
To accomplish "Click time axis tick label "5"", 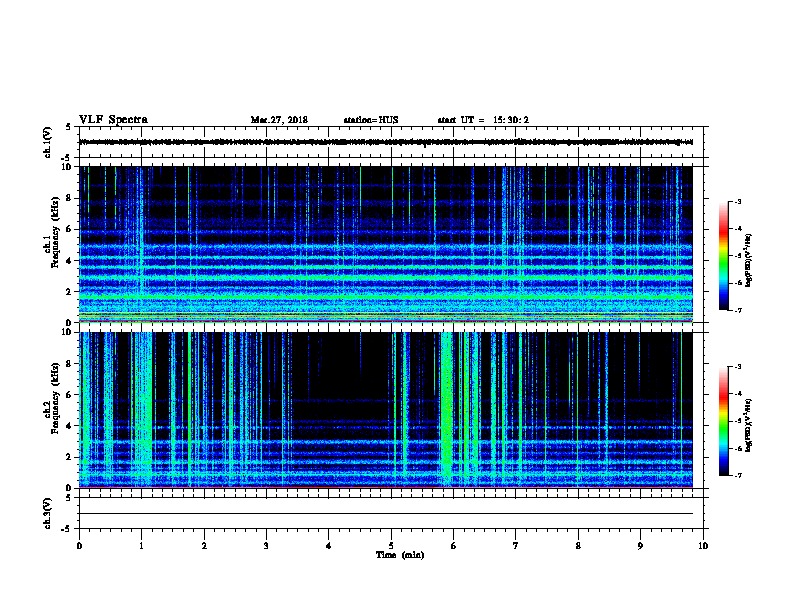I will [391, 546].
